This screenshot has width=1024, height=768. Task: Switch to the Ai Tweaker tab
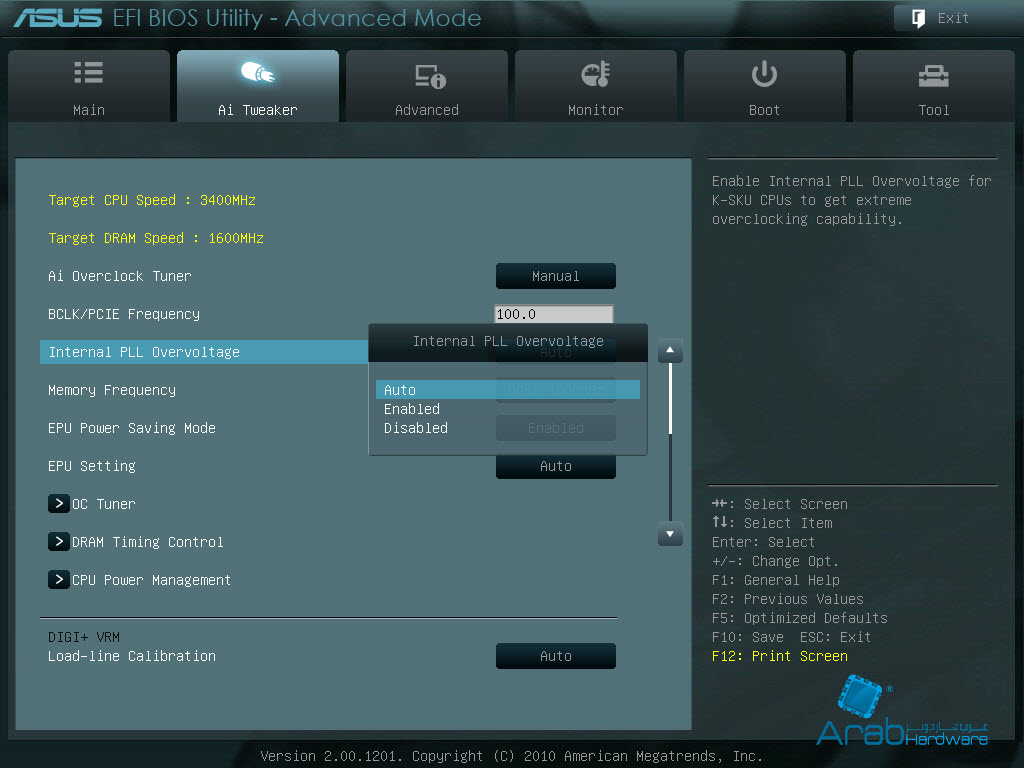(x=258, y=86)
